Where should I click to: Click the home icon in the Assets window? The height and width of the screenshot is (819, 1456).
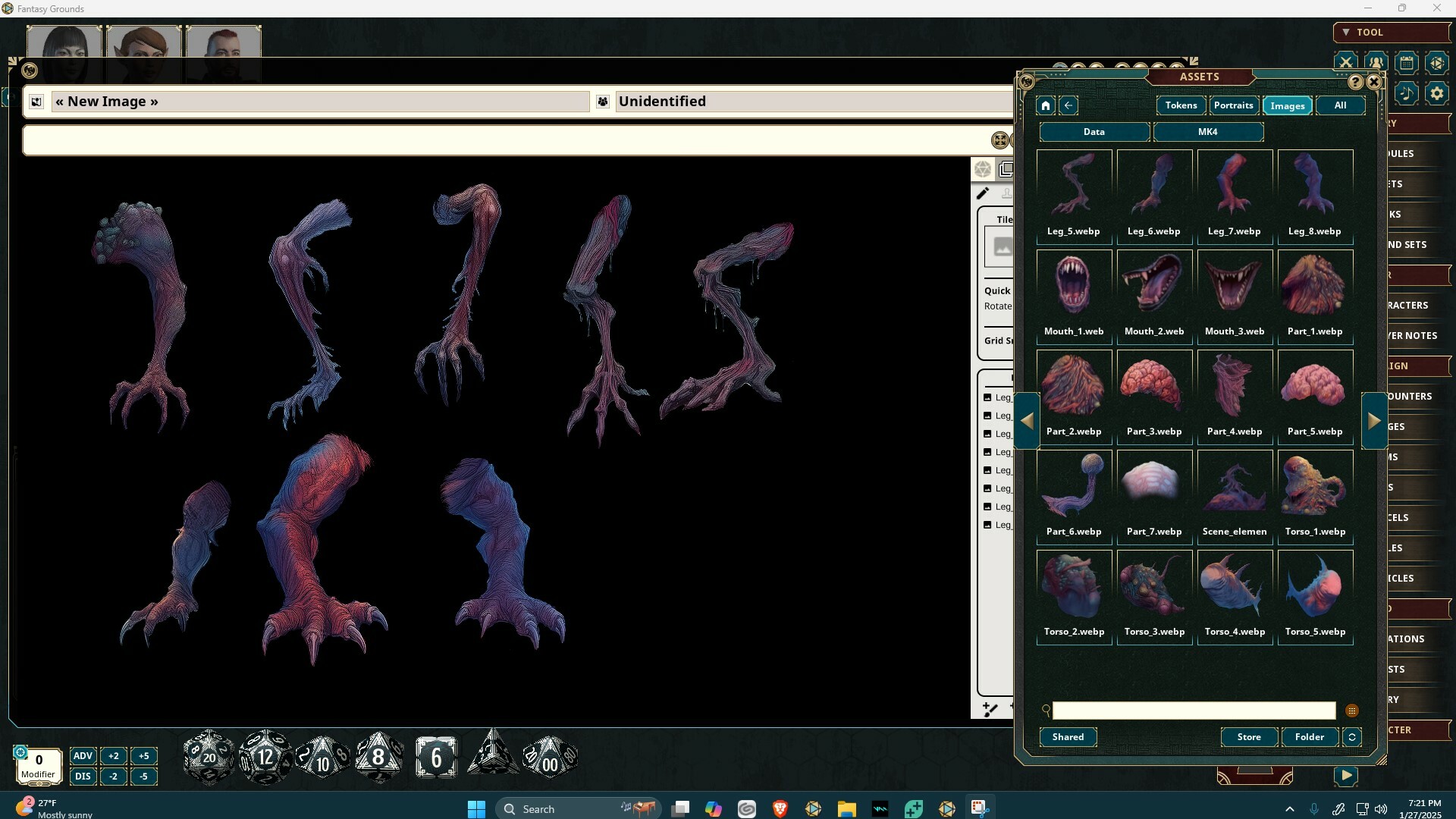point(1044,105)
